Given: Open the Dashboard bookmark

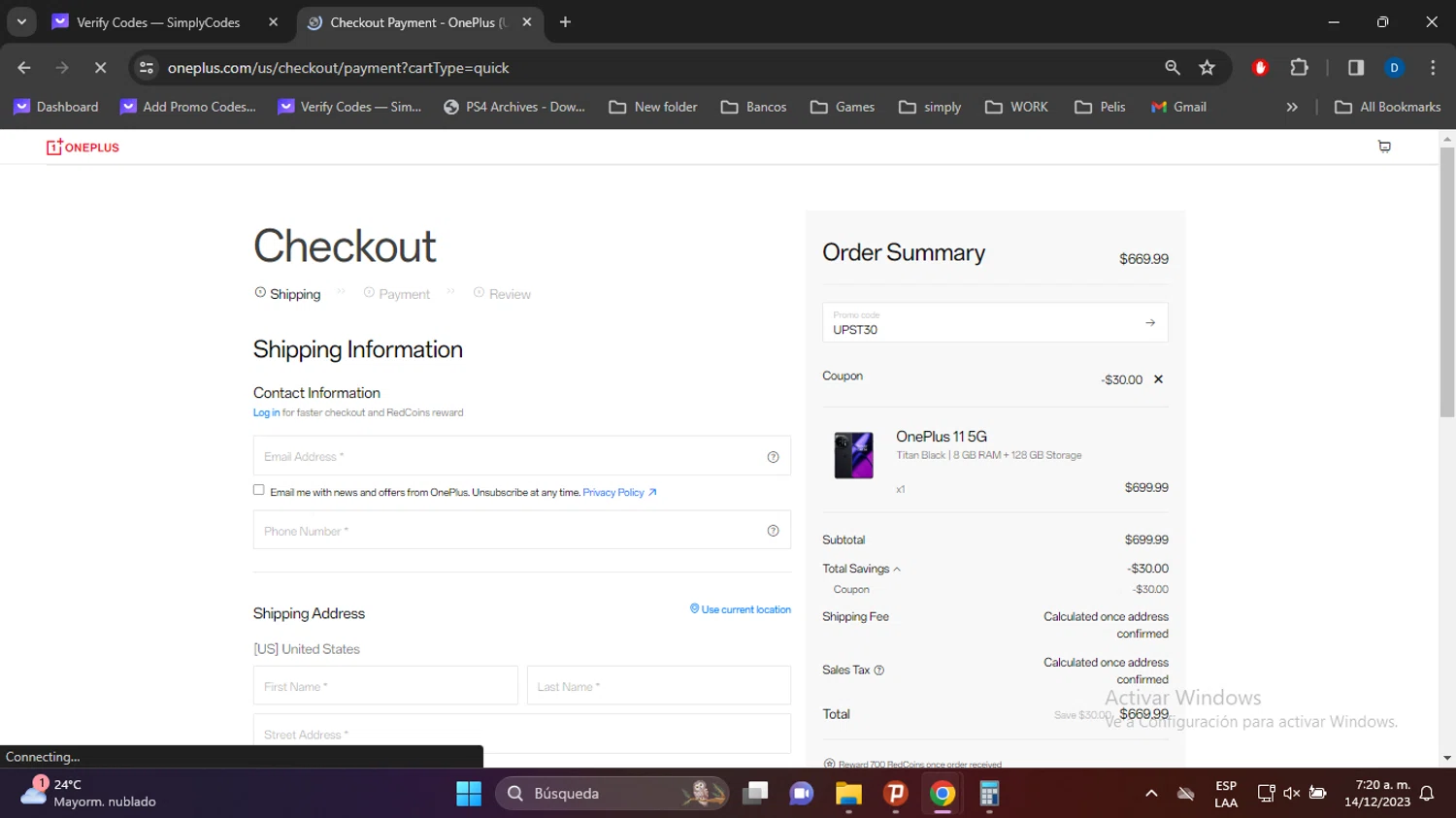Looking at the screenshot, I should 56,107.
